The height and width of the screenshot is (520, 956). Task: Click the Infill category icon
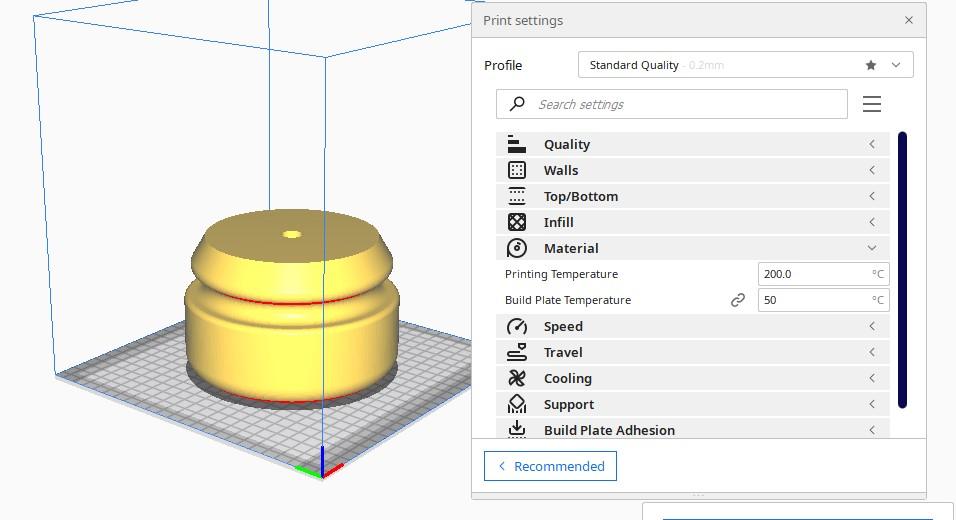point(516,223)
